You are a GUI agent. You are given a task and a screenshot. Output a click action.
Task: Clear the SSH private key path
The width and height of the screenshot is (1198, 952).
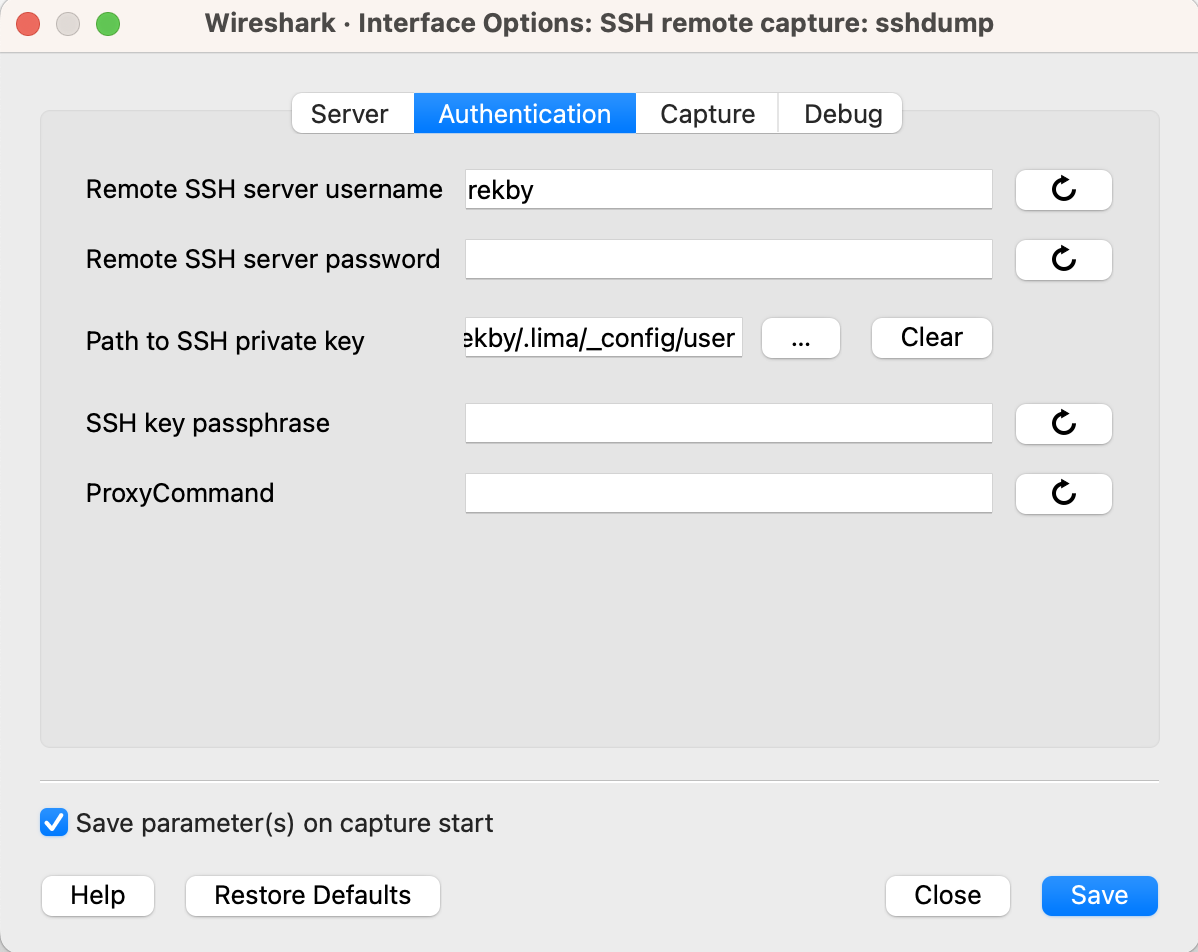coord(930,338)
